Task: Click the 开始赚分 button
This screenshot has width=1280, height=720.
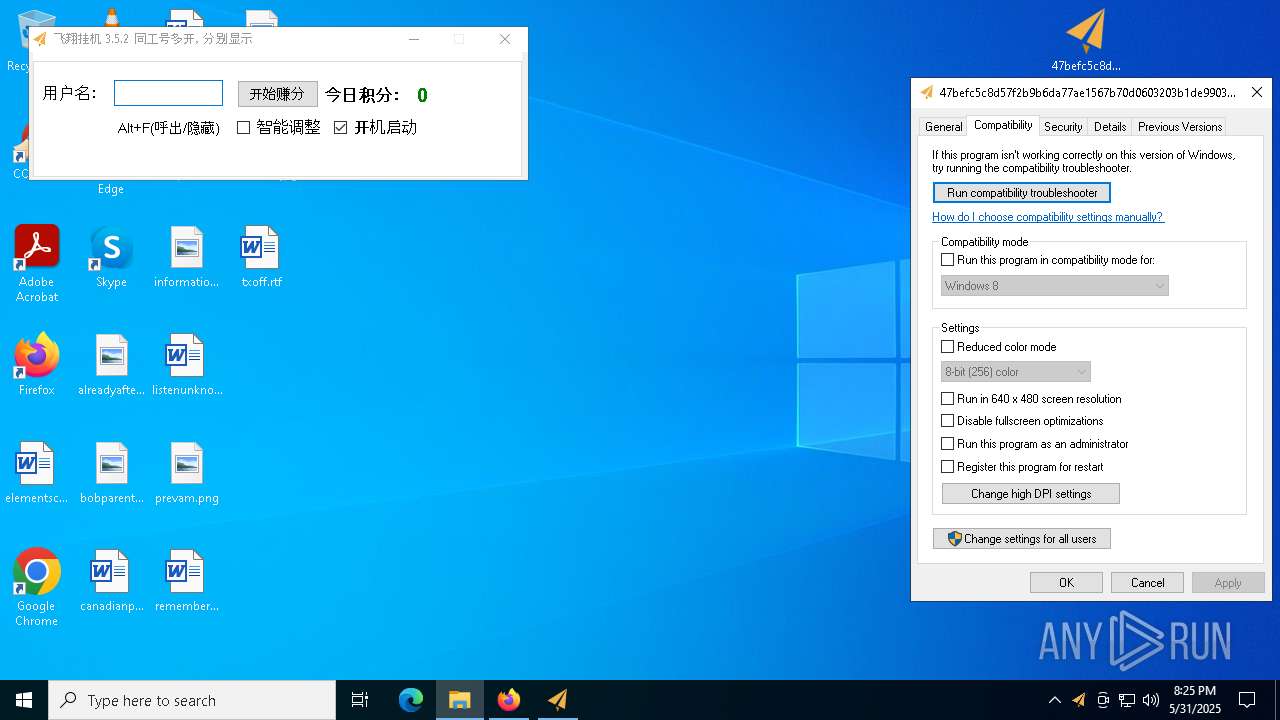Action: click(277, 94)
